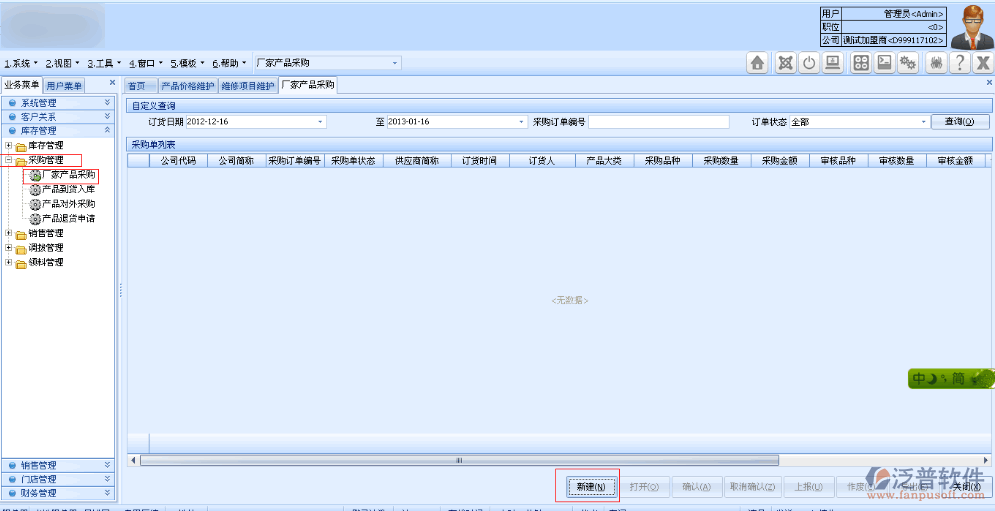The width and height of the screenshot is (995, 511).
Task: Click the laptop download icon
Action: coord(832,63)
